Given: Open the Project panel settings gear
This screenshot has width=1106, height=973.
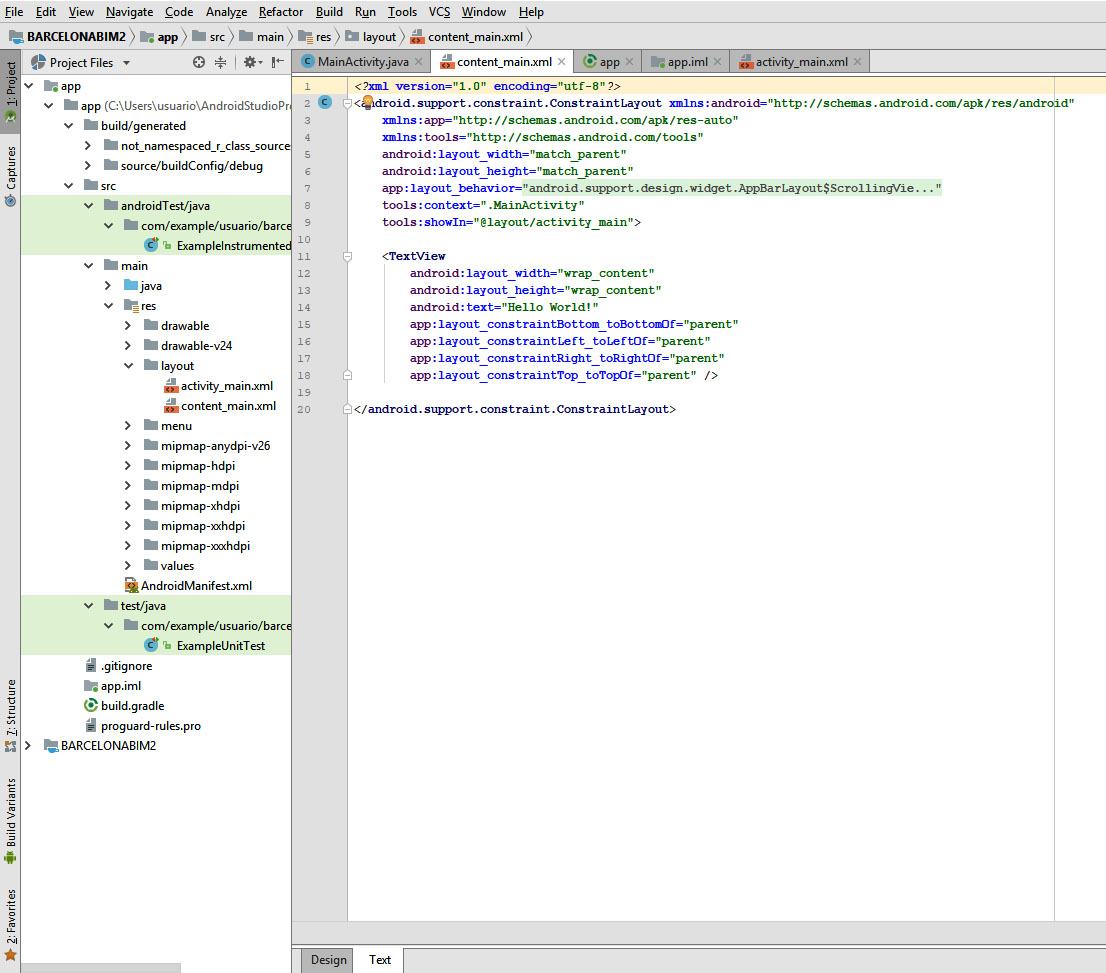Looking at the screenshot, I should tap(250, 62).
